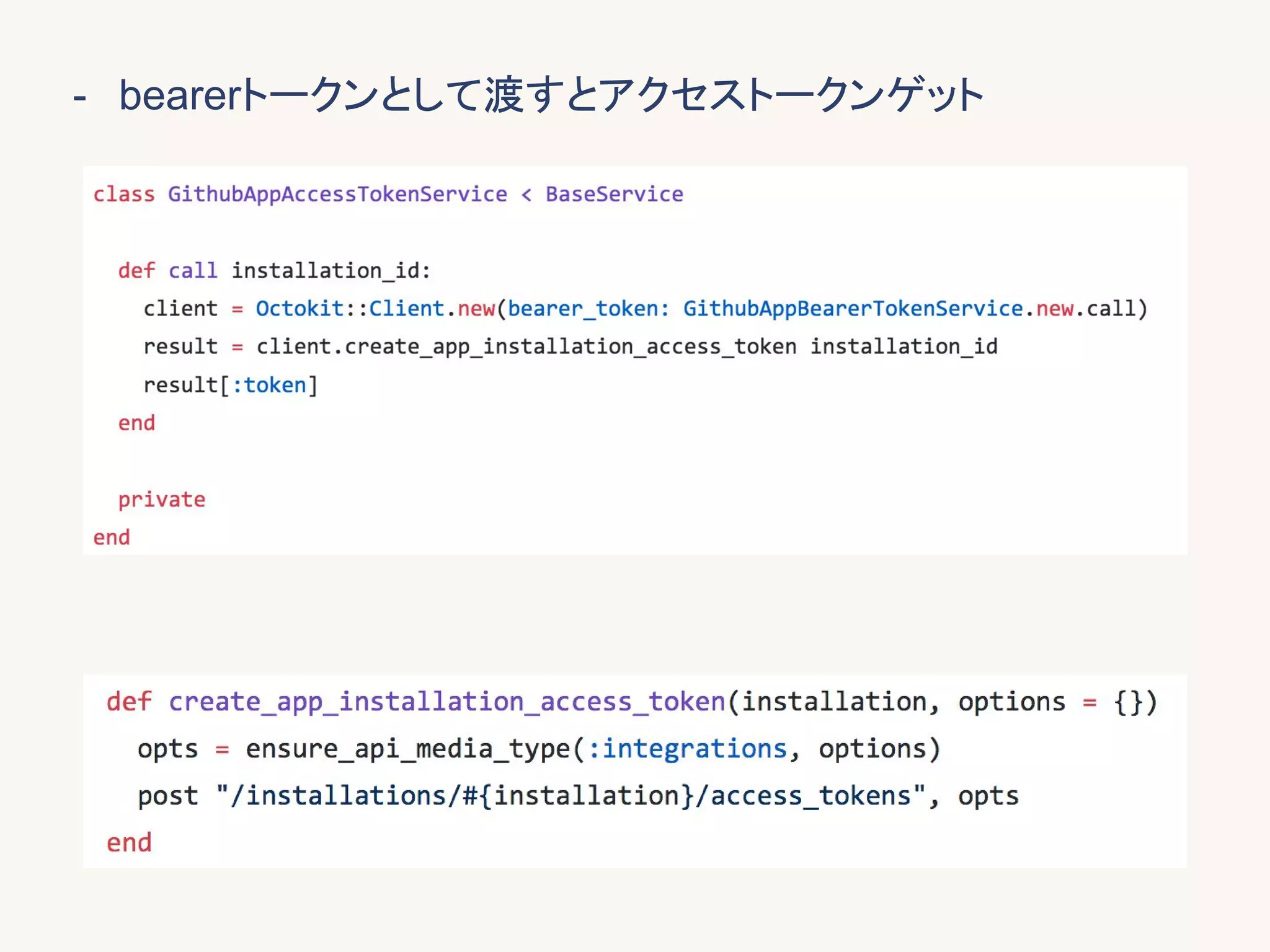
Task: Click Octokit::Client in the code
Action: pyautogui.click(x=350, y=309)
